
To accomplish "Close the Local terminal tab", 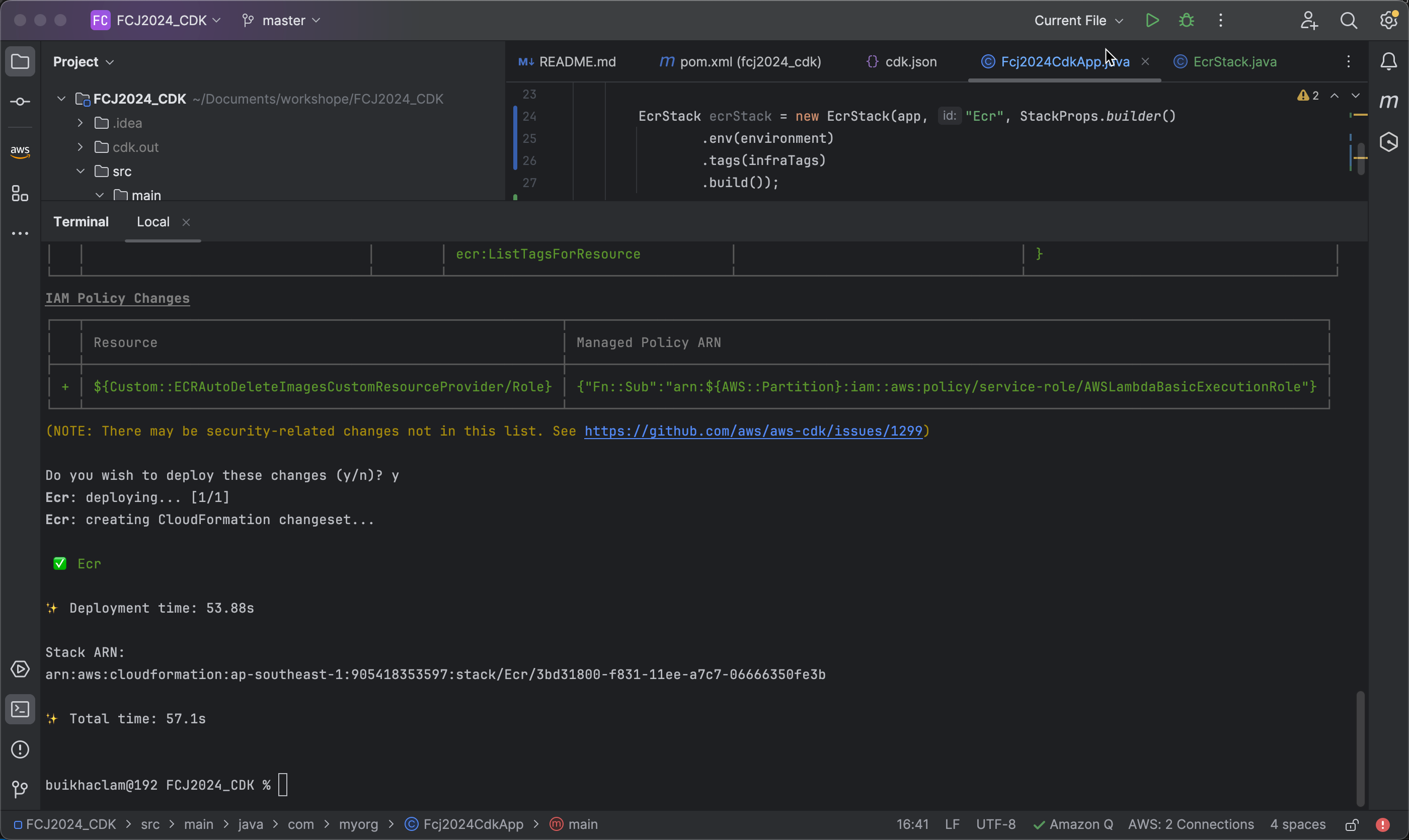I will point(186,222).
